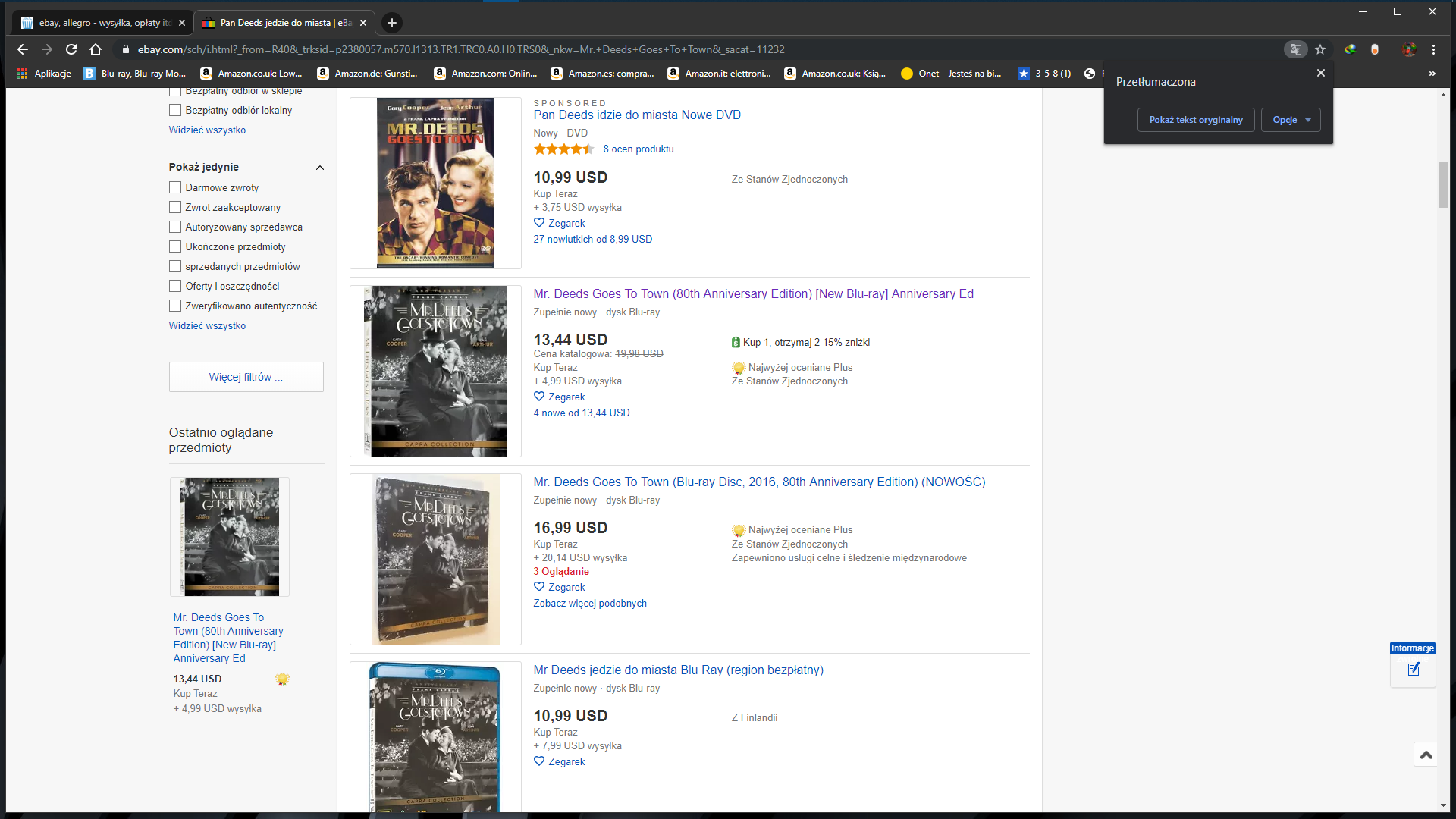
Task: Check the Ukończone przedmioty filter
Action: (x=175, y=246)
